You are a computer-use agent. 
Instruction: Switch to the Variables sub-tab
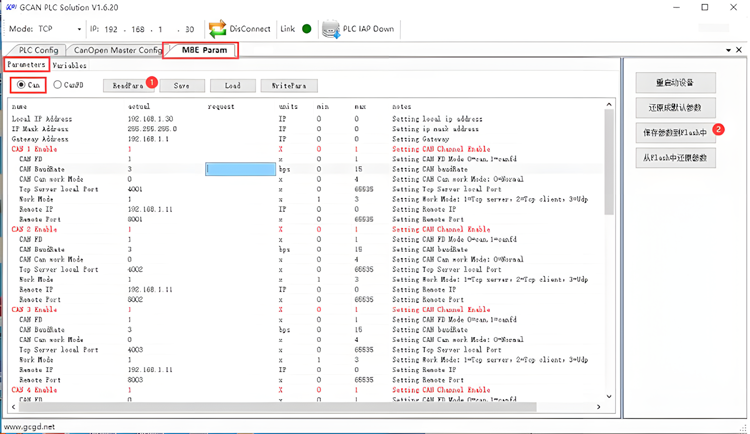pos(70,66)
